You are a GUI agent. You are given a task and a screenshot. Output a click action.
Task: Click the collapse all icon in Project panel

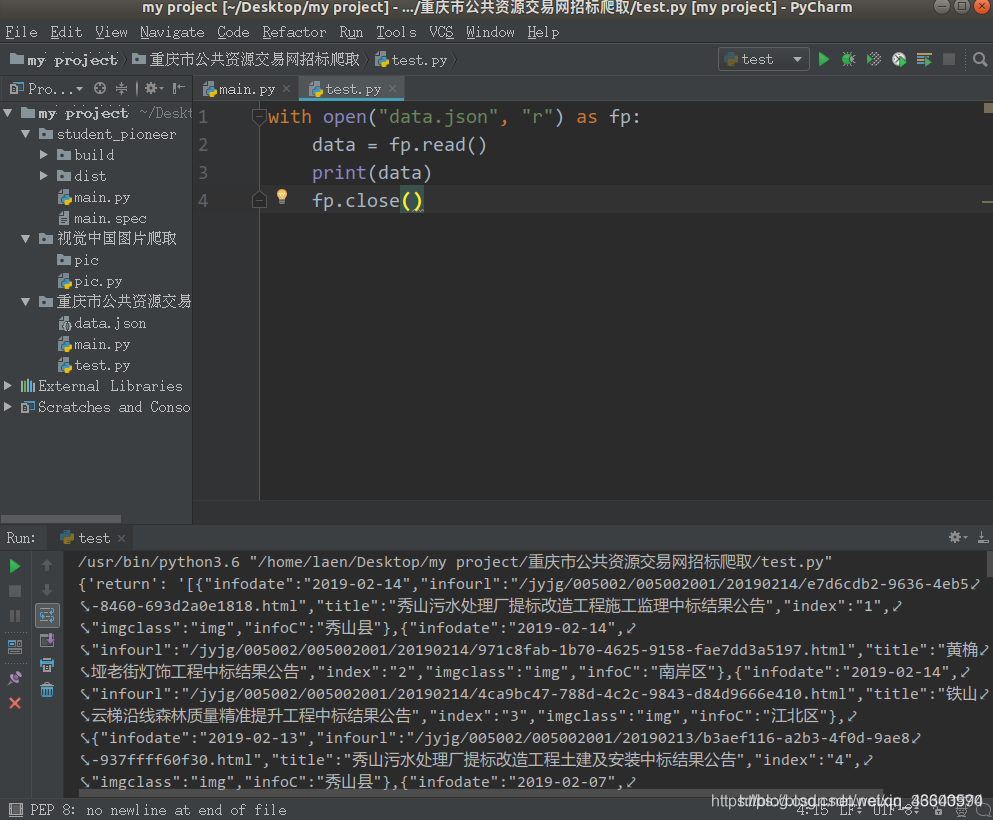pos(121,88)
